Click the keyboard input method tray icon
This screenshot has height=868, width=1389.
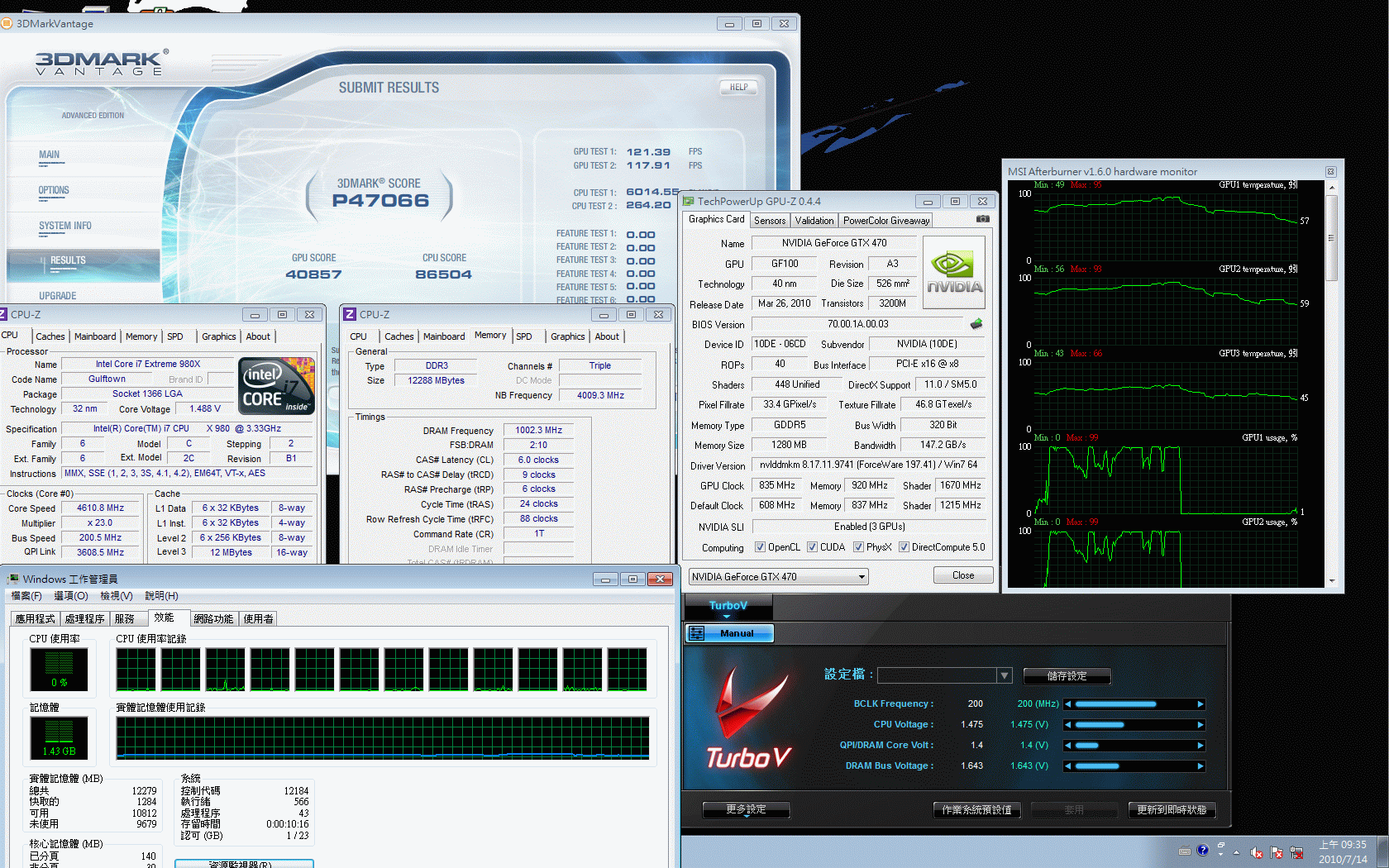[1184, 851]
